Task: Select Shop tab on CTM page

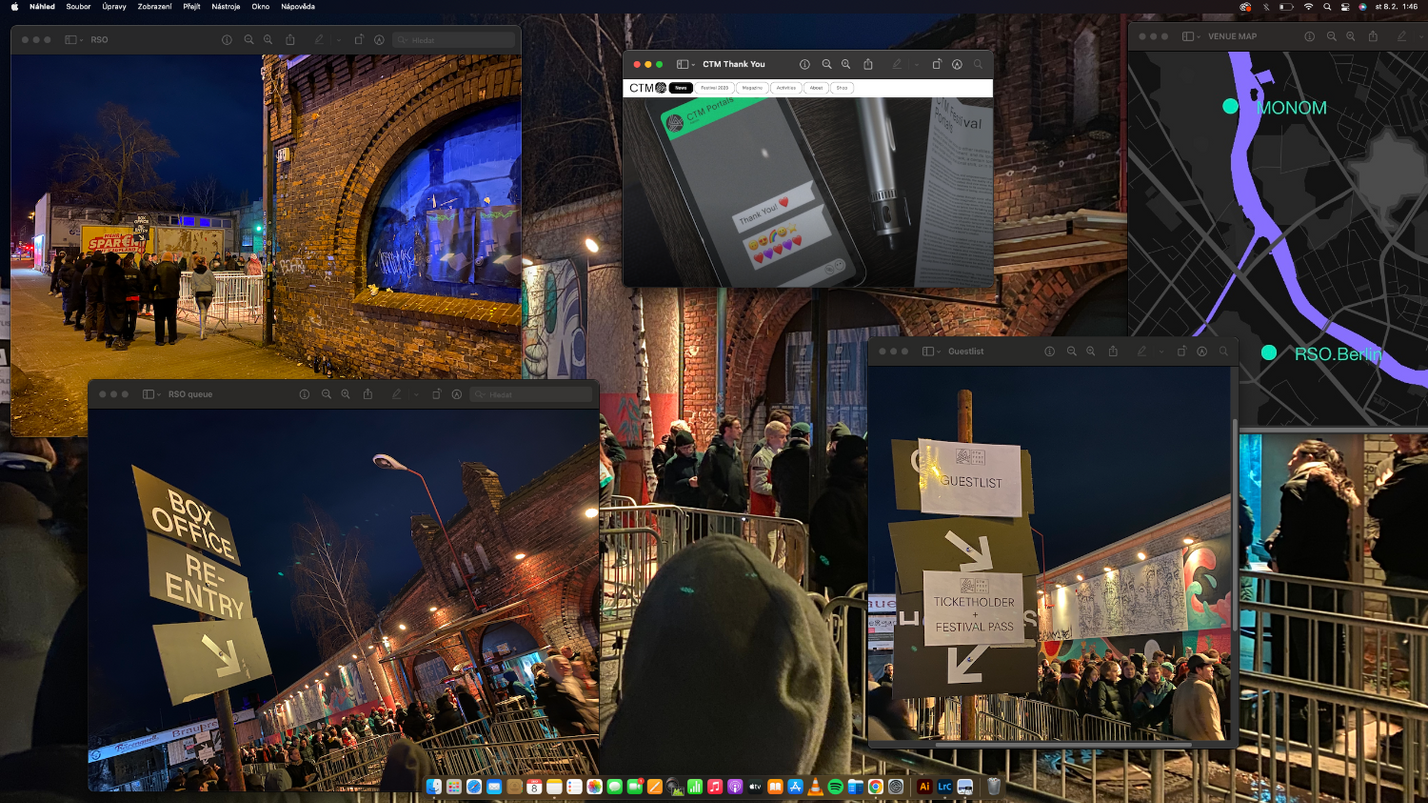Action: point(842,88)
